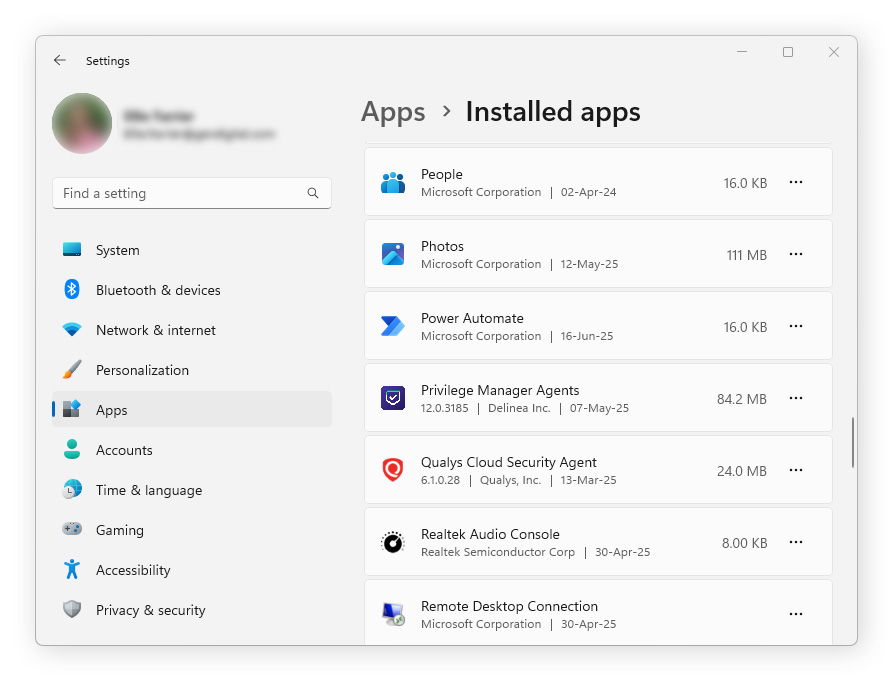The image size is (893, 681).
Task: Click the Bluetooth & devices icon
Action: point(72,290)
